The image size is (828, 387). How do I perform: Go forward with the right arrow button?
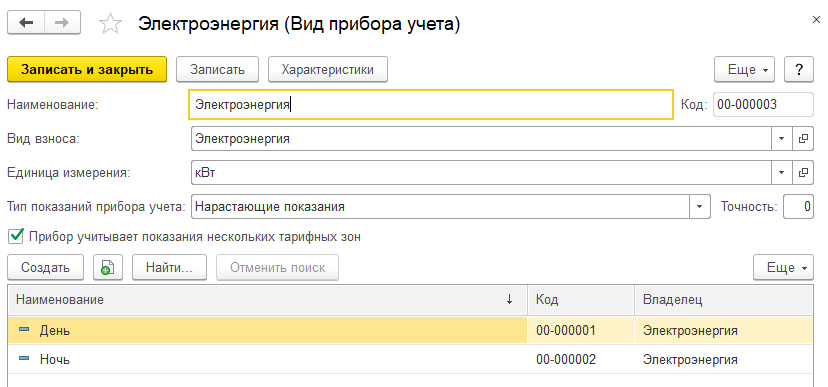pyautogui.click(x=62, y=23)
